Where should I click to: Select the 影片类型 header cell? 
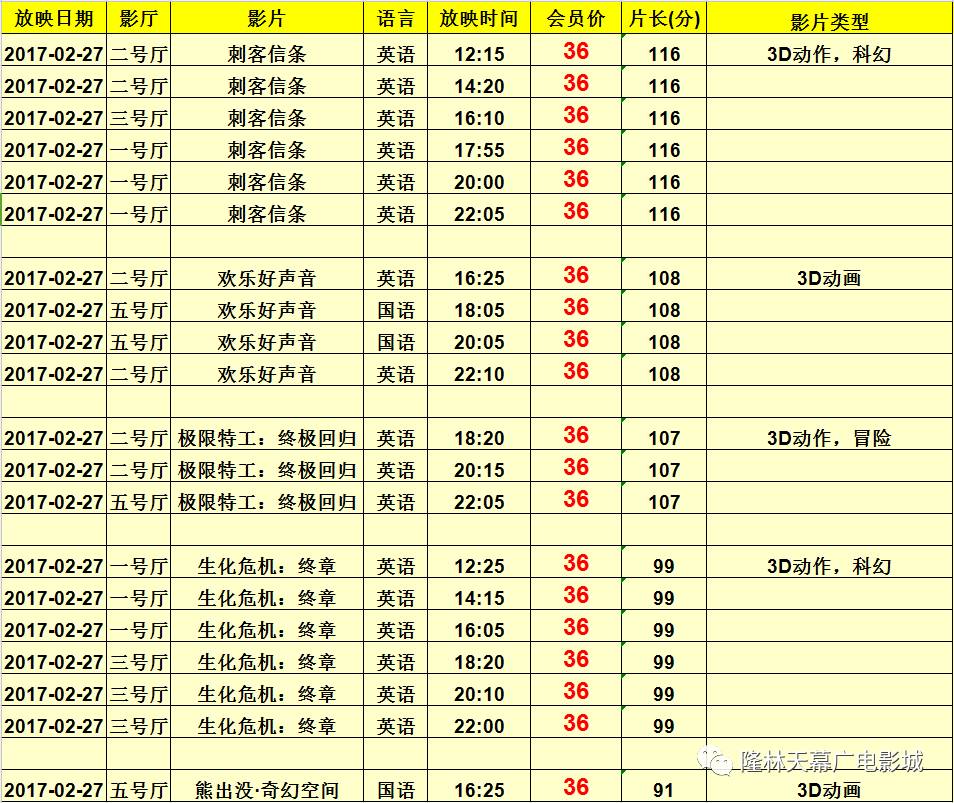[x=829, y=18]
